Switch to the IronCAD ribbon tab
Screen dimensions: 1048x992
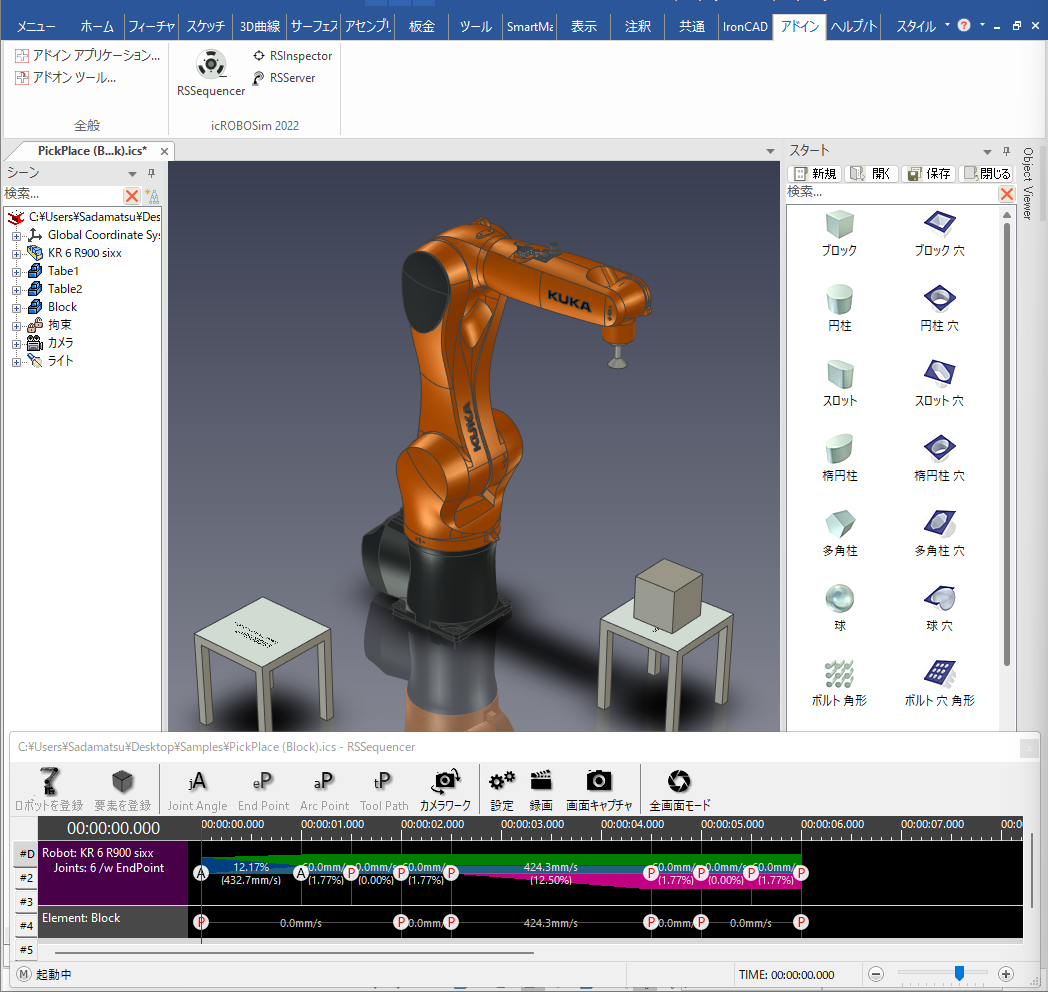coord(745,27)
